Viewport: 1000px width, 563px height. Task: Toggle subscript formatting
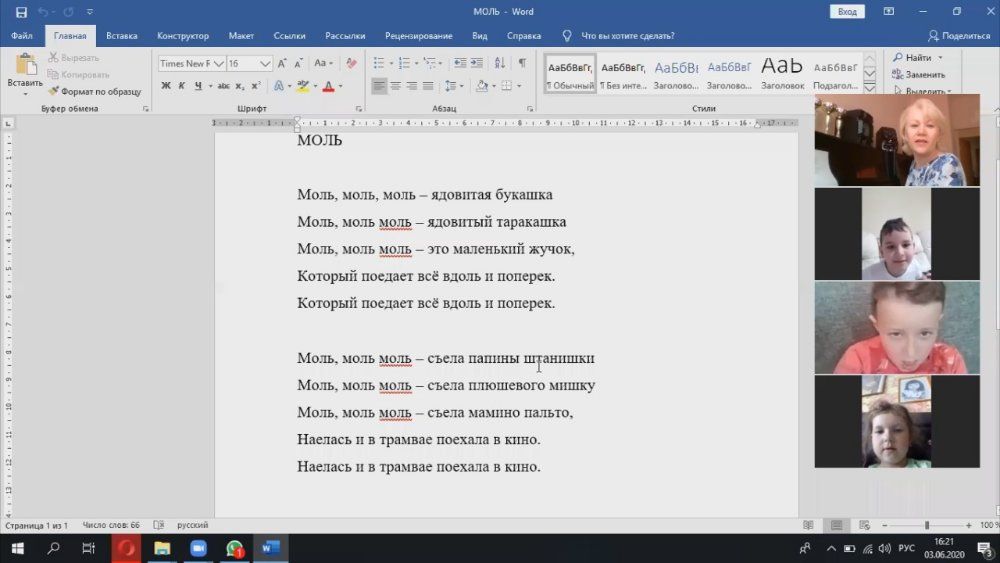pos(239,86)
